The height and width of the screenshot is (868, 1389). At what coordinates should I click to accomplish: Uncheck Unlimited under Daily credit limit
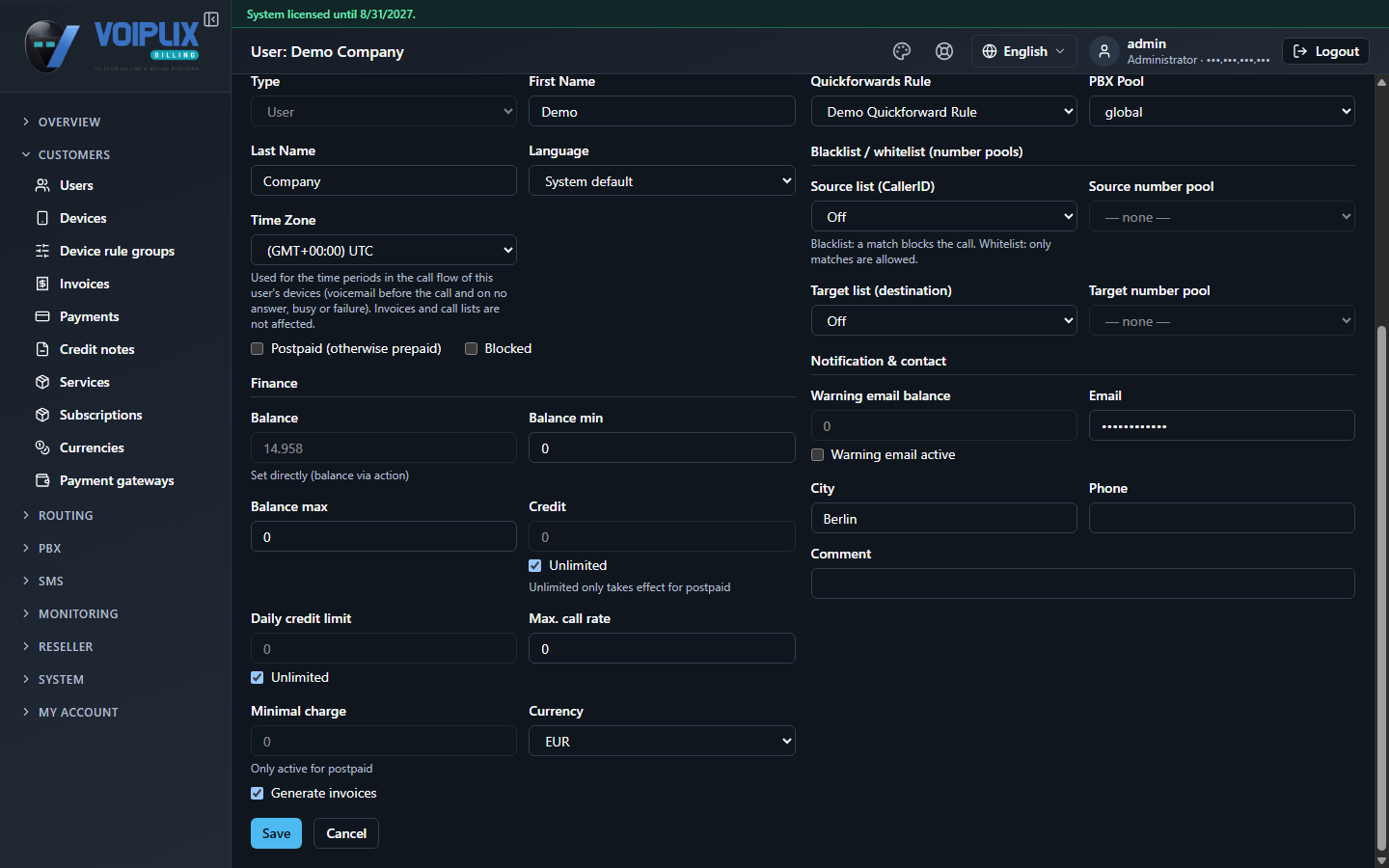(258, 678)
